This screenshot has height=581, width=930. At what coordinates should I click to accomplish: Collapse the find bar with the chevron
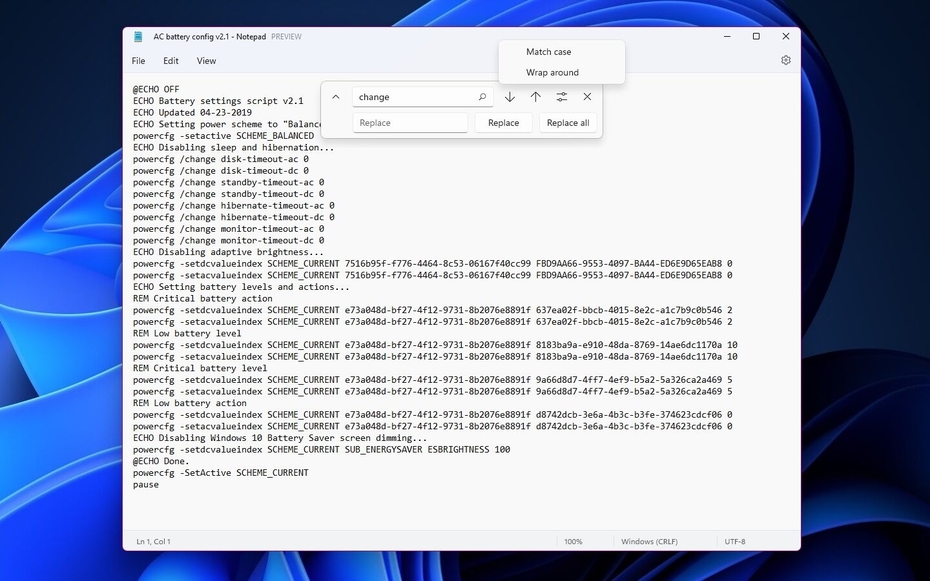335,96
